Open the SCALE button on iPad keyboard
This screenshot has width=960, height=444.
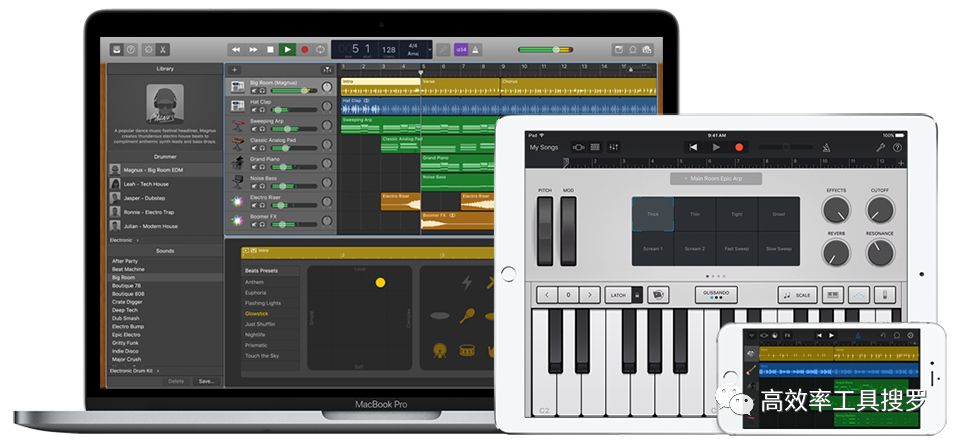tap(797, 295)
